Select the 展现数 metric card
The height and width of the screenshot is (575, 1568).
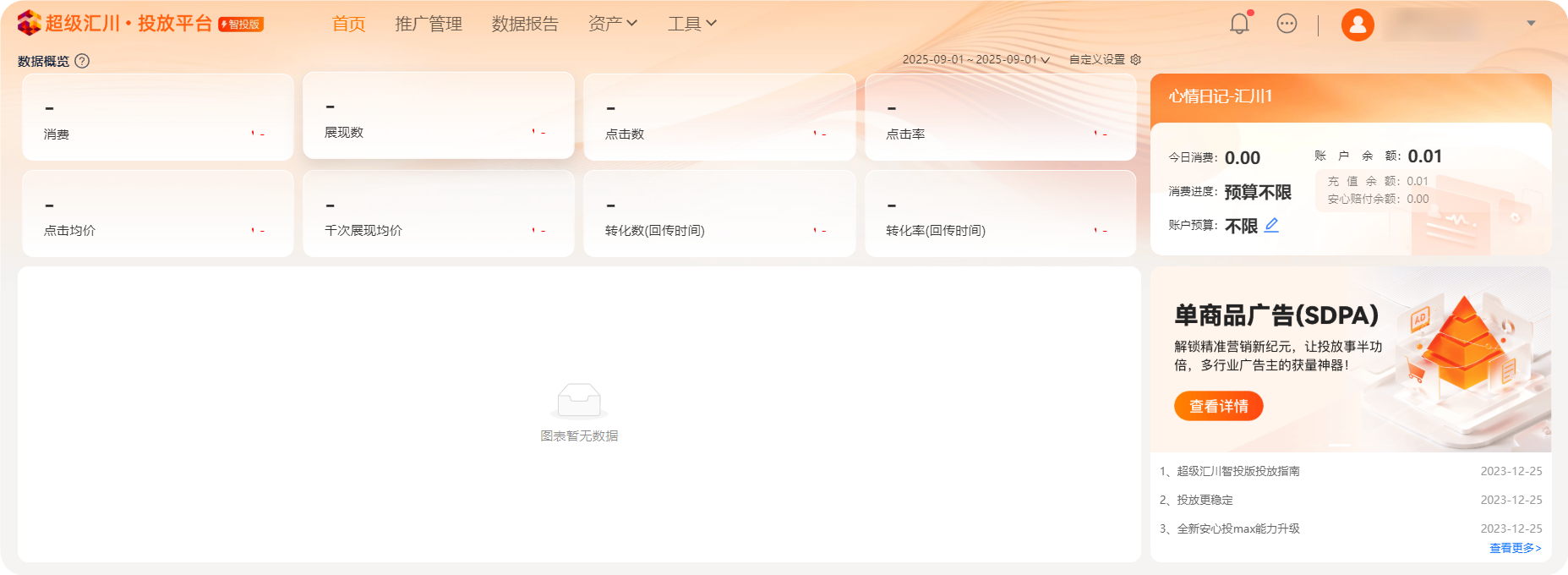pyautogui.click(x=439, y=115)
